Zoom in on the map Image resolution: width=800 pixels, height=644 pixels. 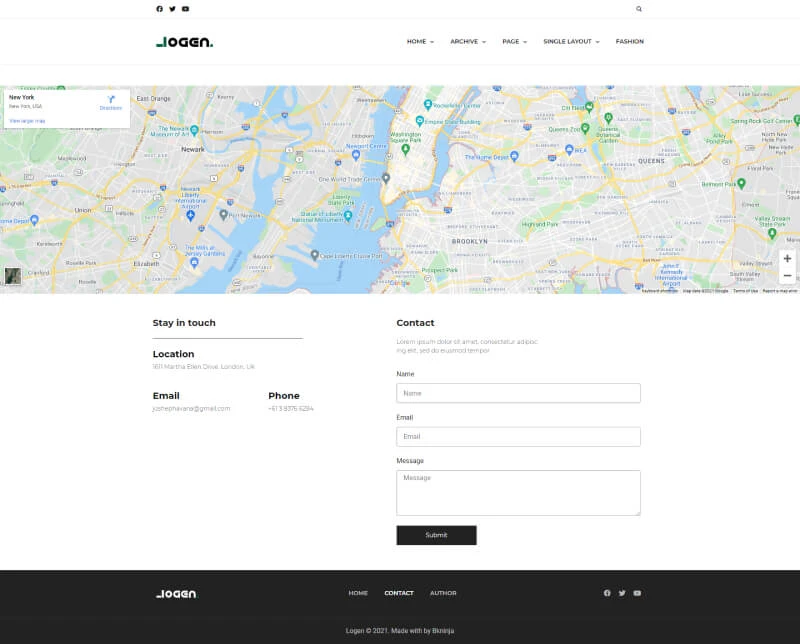click(x=787, y=259)
